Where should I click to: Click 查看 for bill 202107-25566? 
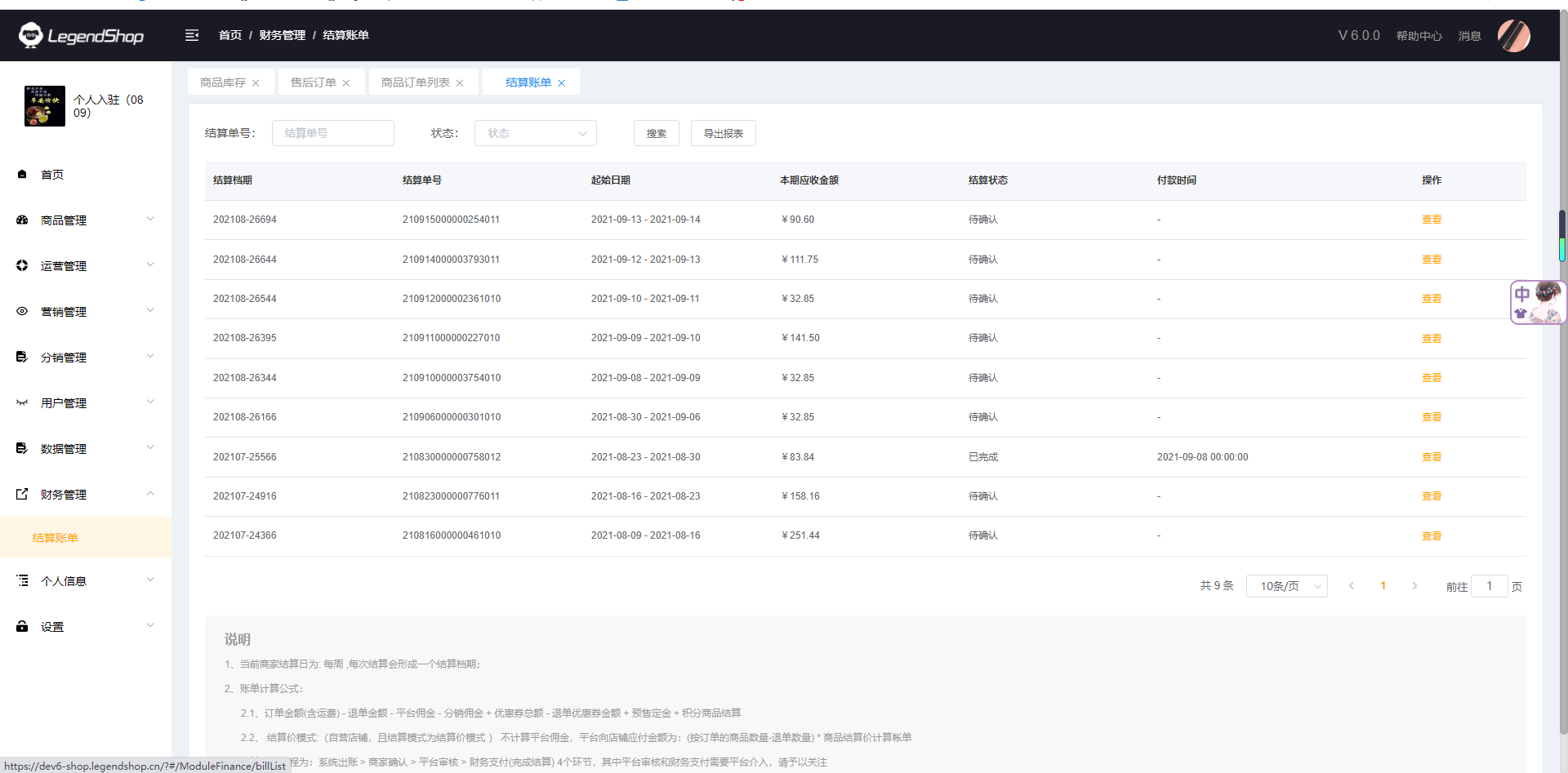[x=1431, y=457]
